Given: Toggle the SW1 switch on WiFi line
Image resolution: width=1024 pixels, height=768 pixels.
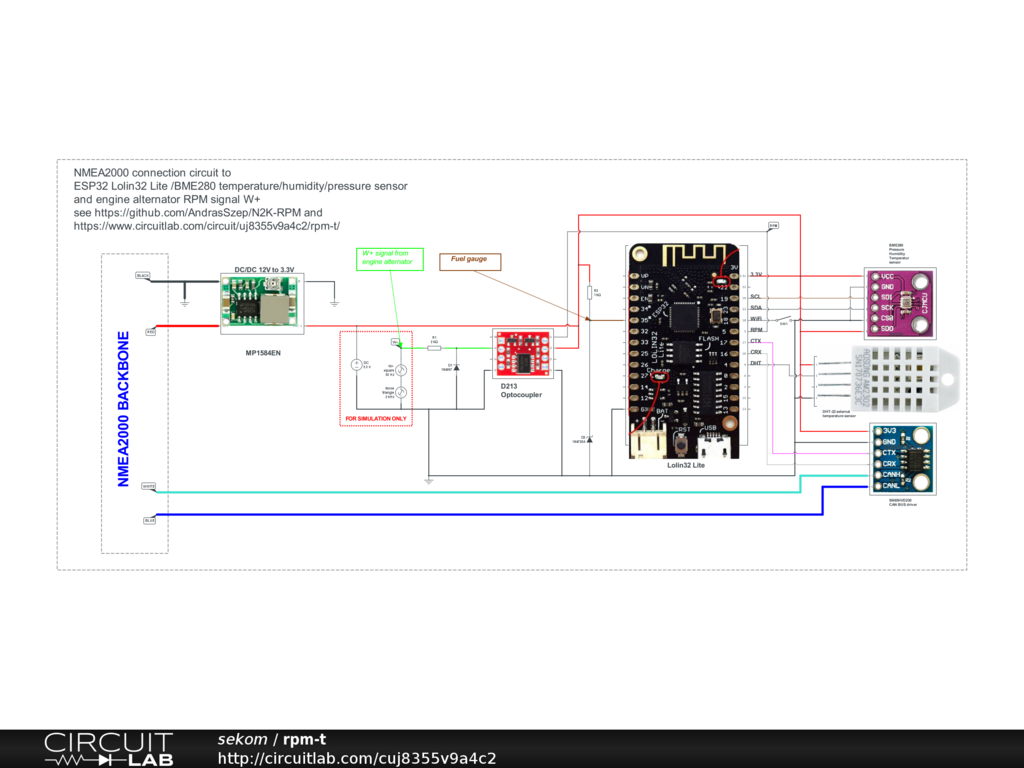Looking at the screenshot, I should [x=785, y=320].
